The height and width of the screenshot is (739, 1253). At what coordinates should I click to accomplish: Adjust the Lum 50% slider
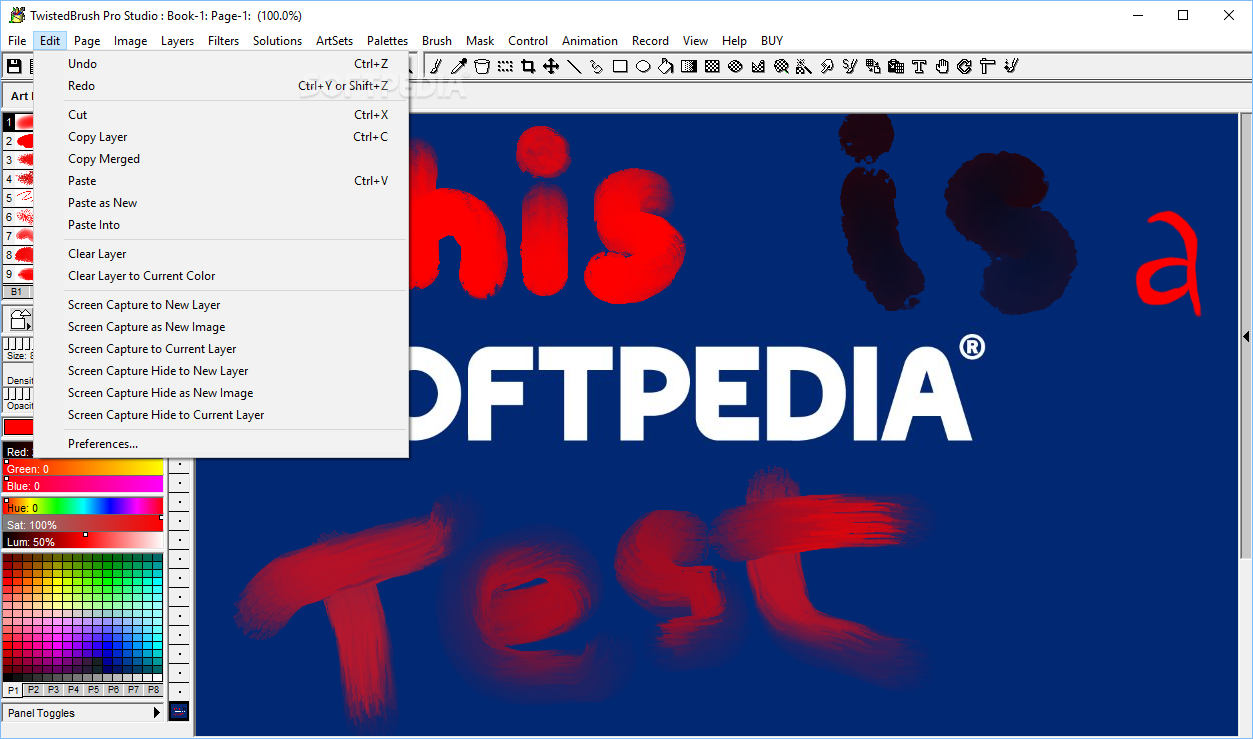click(83, 542)
